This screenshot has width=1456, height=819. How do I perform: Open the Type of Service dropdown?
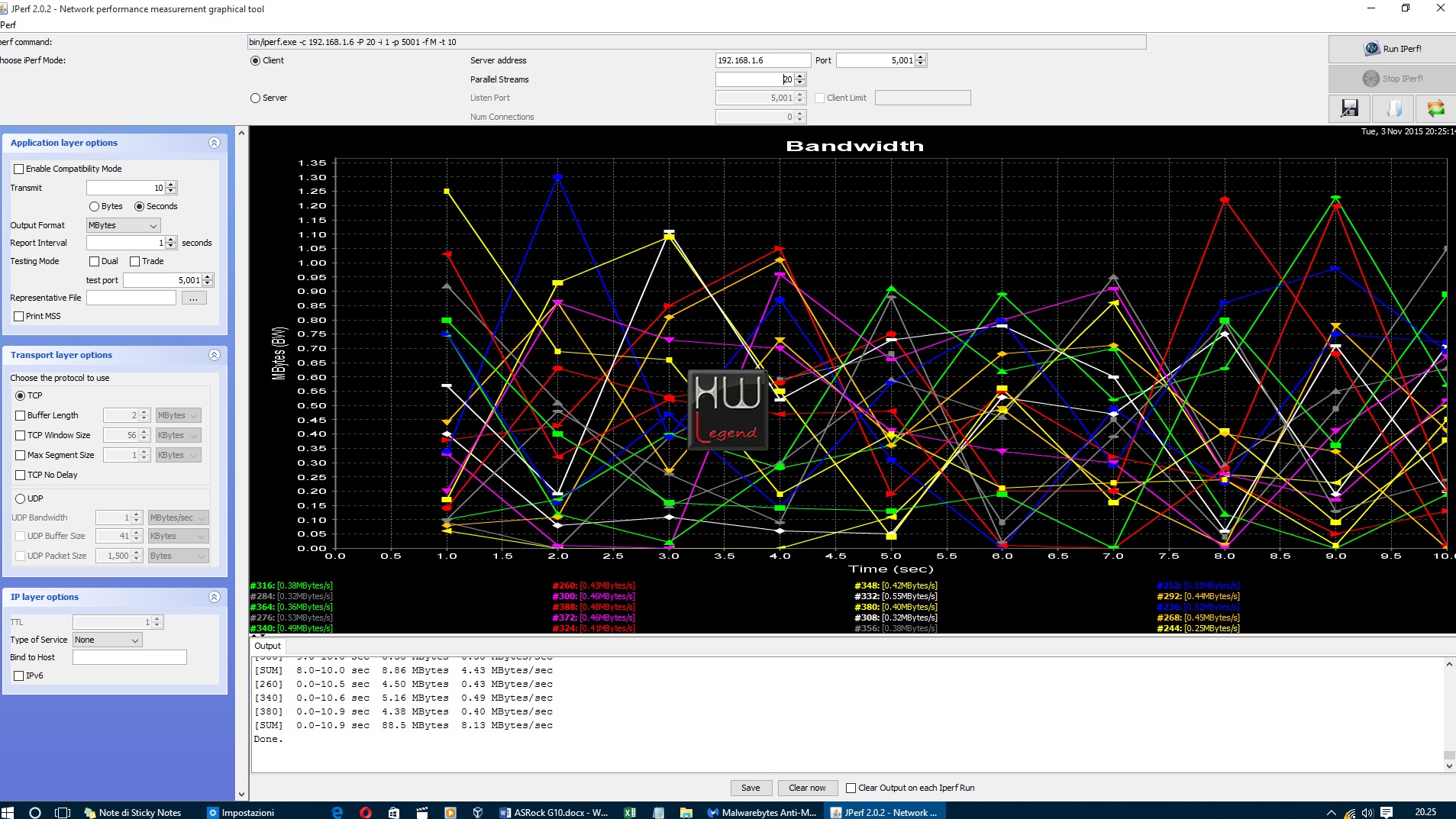coord(108,640)
